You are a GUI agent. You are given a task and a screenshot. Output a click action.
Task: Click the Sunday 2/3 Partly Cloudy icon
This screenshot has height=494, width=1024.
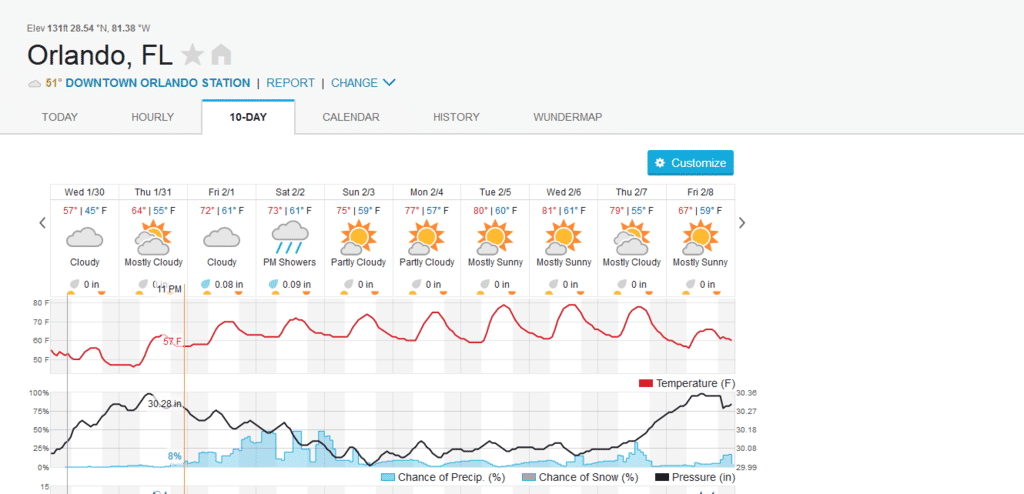[358, 238]
